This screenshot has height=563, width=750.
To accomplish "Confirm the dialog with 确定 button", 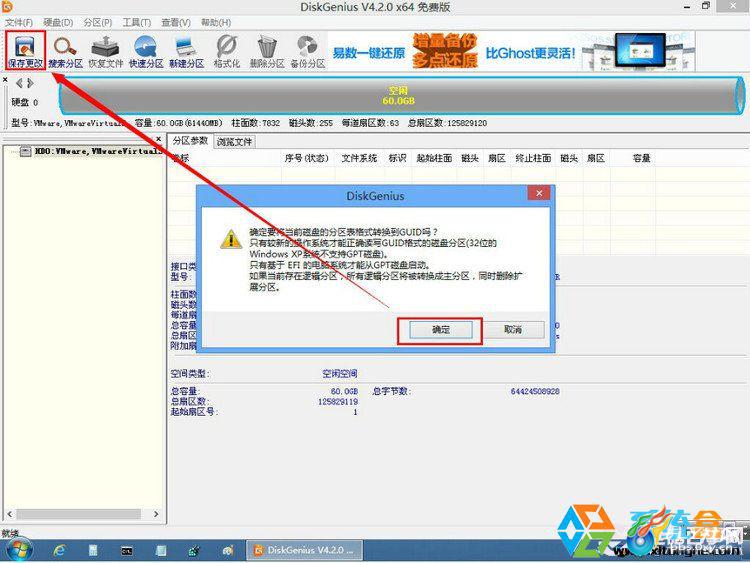I will [x=441, y=330].
